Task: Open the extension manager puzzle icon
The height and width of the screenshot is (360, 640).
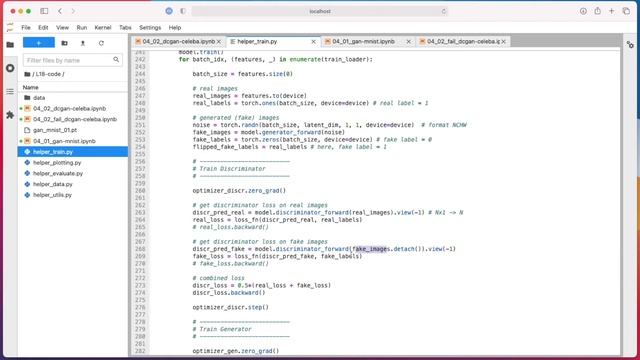Action: (x=10, y=115)
